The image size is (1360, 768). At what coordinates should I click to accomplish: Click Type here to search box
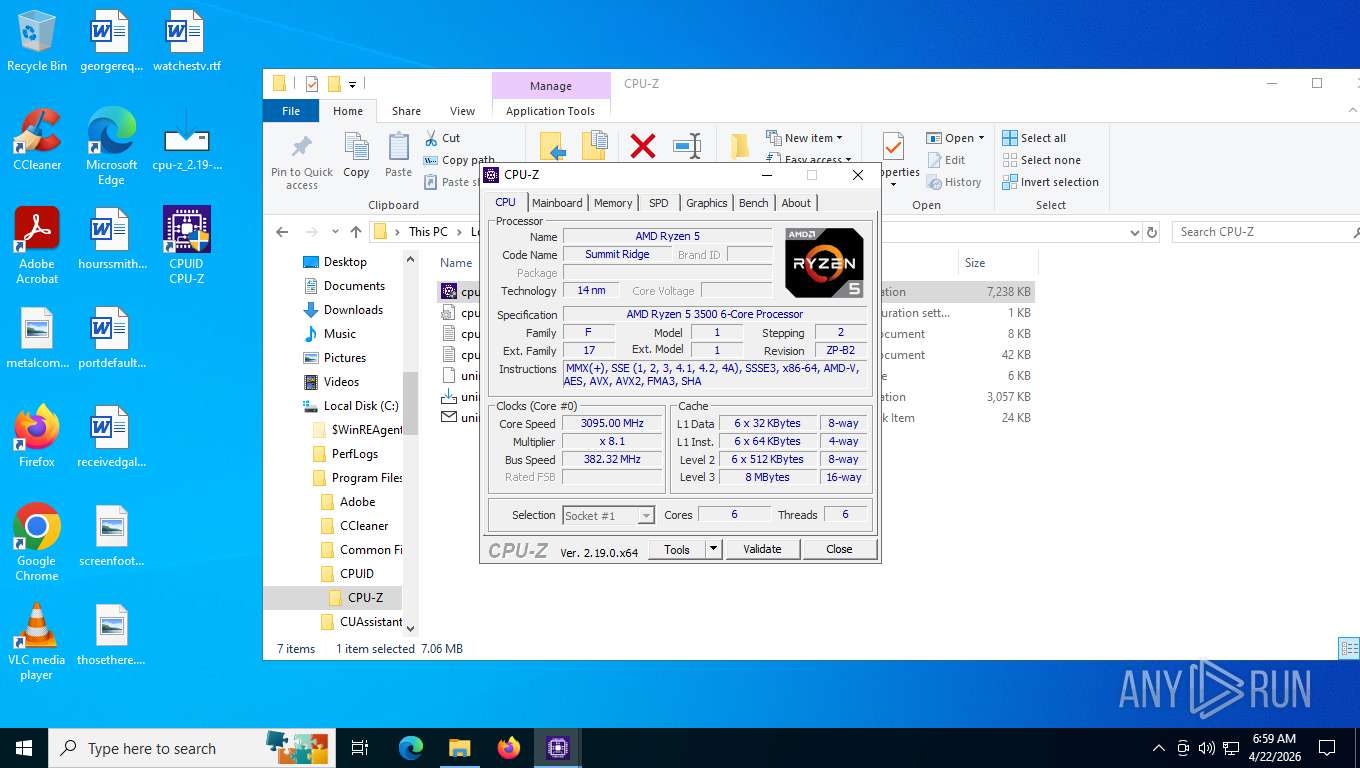click(190, 748)
